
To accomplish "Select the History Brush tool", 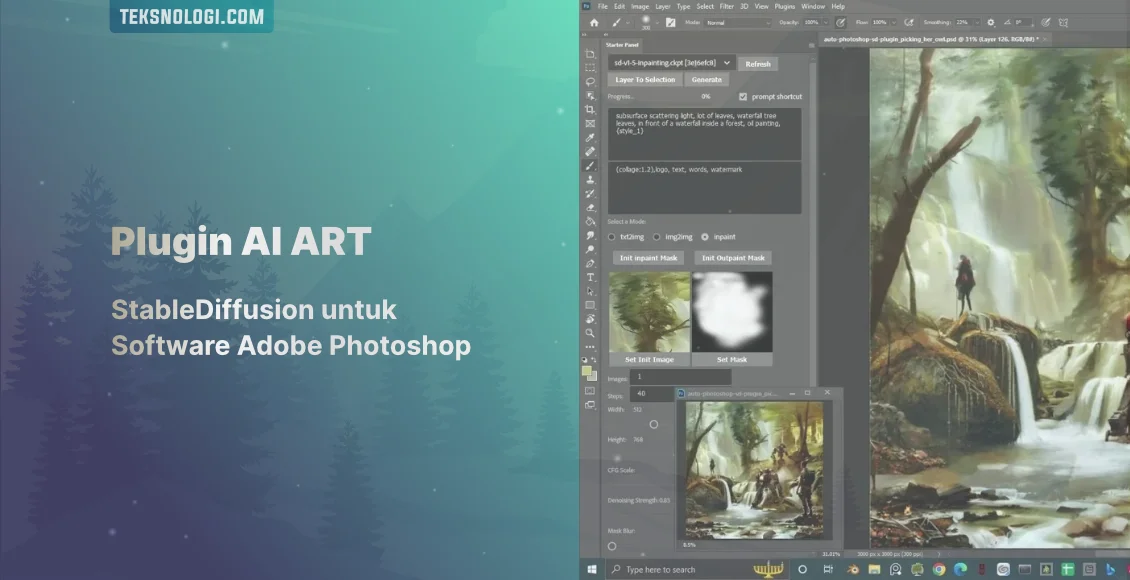I will [x=590, y=194].
